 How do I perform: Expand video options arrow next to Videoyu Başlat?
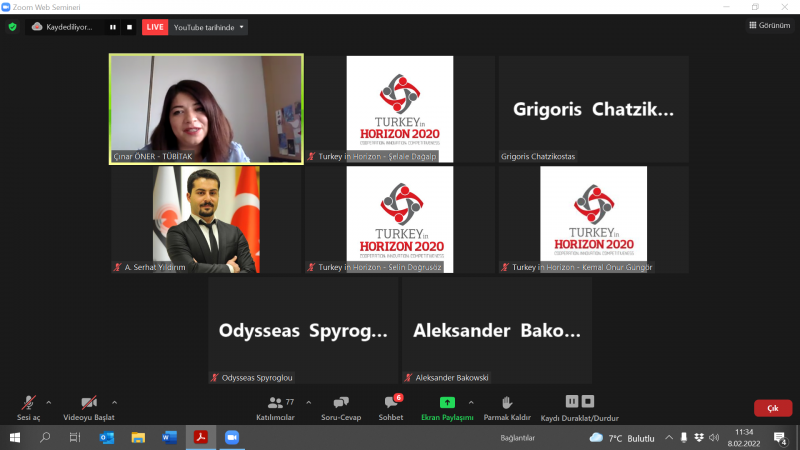tap(115, 403)
